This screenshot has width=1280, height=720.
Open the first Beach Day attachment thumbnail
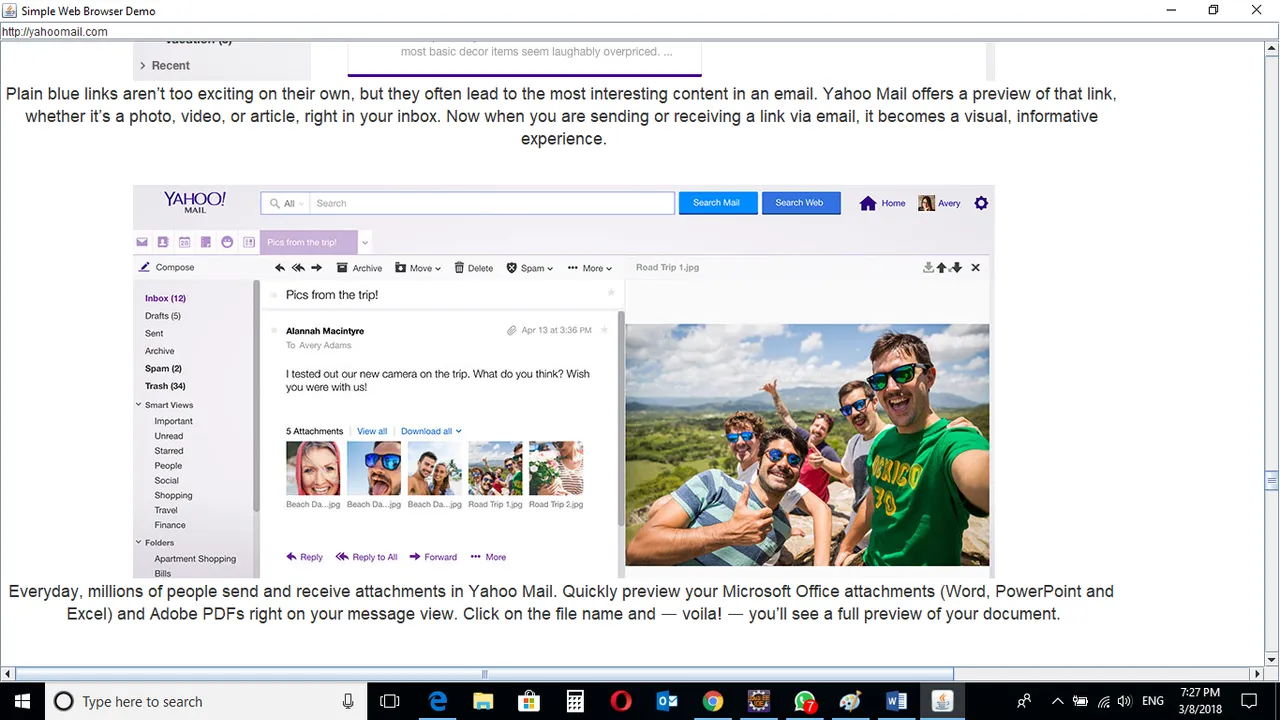pos(313,468)
